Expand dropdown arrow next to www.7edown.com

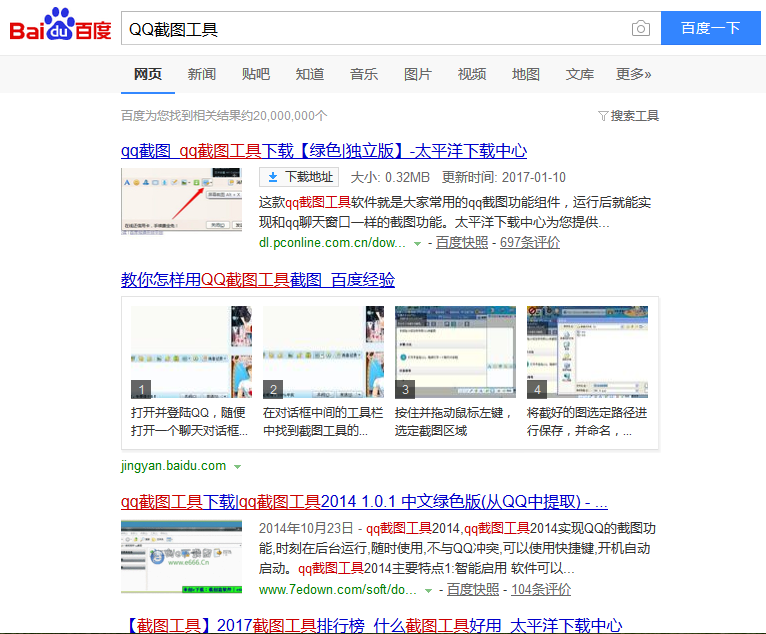(428, 591)
